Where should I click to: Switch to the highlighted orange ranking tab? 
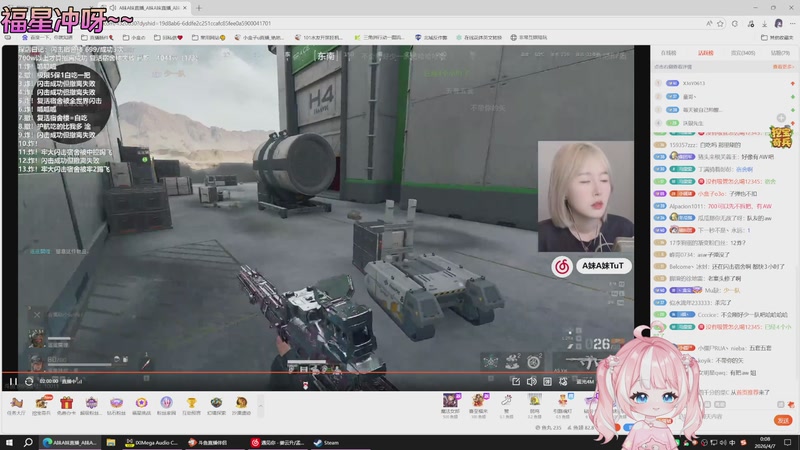706,53
